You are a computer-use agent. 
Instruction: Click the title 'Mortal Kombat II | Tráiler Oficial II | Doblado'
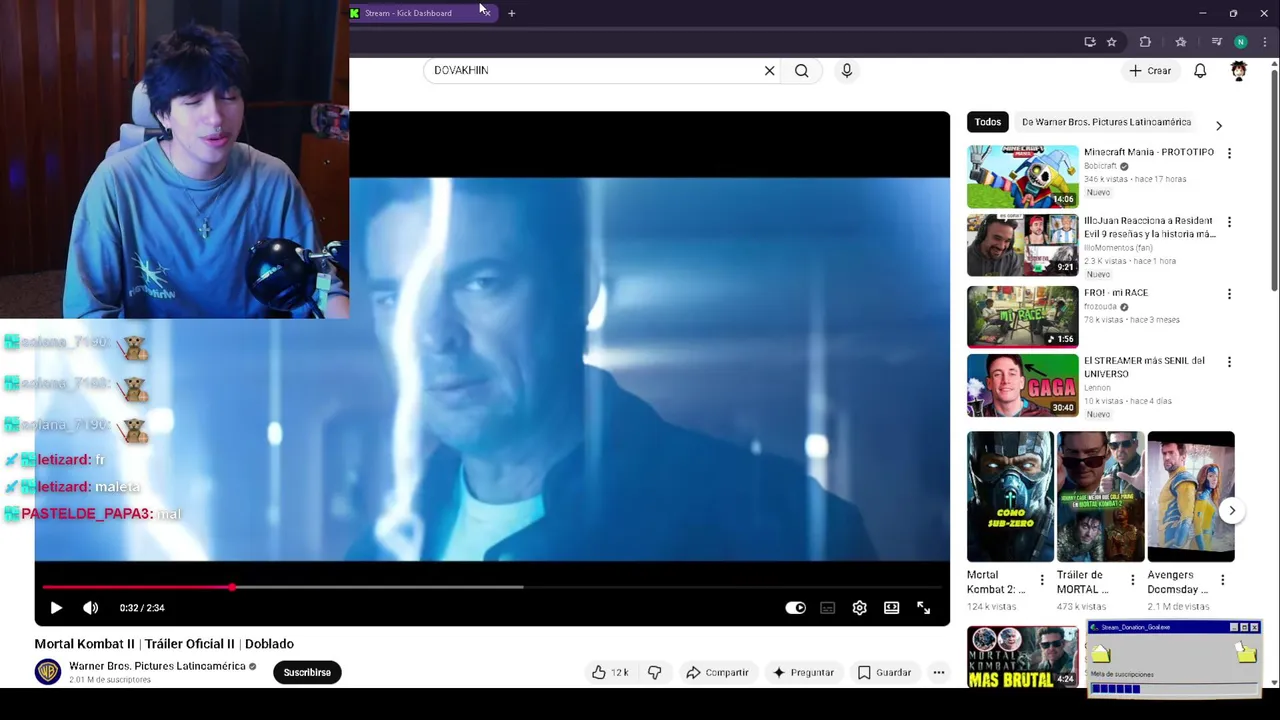pyautogui.click(x=164, y=644)
